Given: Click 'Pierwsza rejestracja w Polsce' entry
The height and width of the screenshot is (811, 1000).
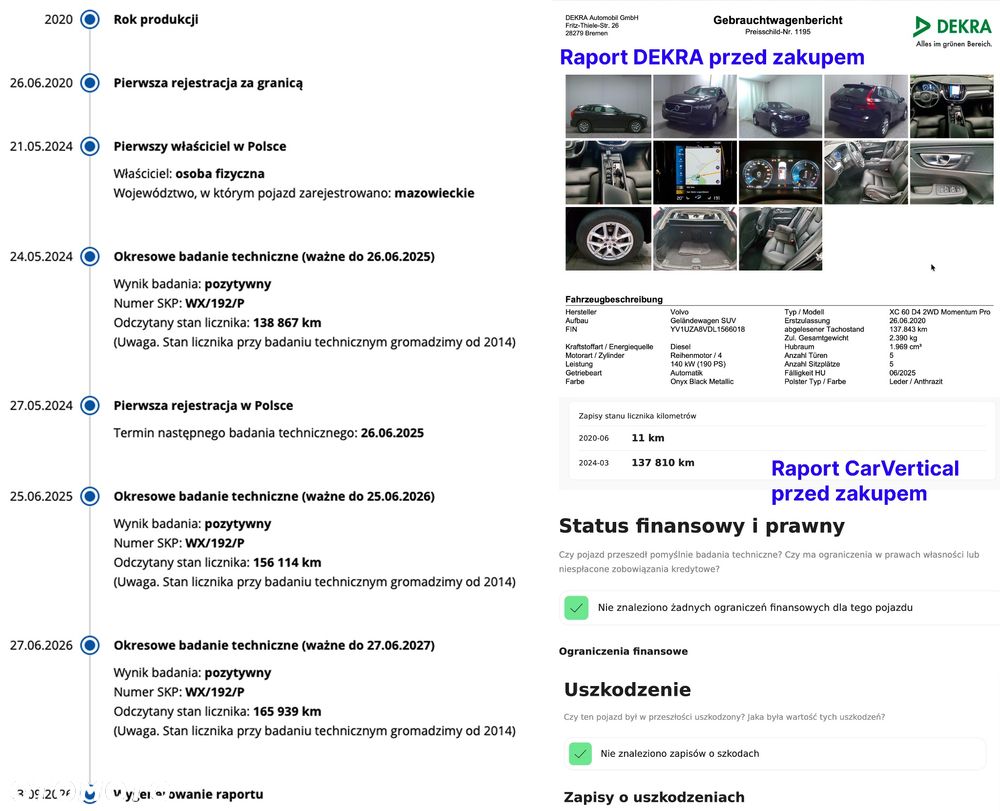Looking at the screenshot, I should pos(203,406).
